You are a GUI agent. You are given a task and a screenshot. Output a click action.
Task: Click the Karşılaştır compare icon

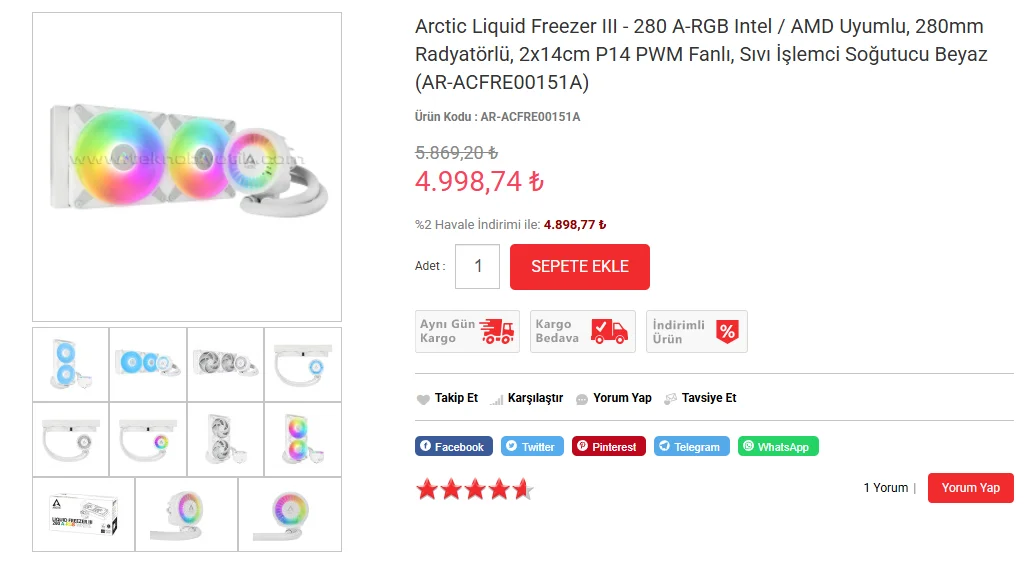[x=496, y=399]
